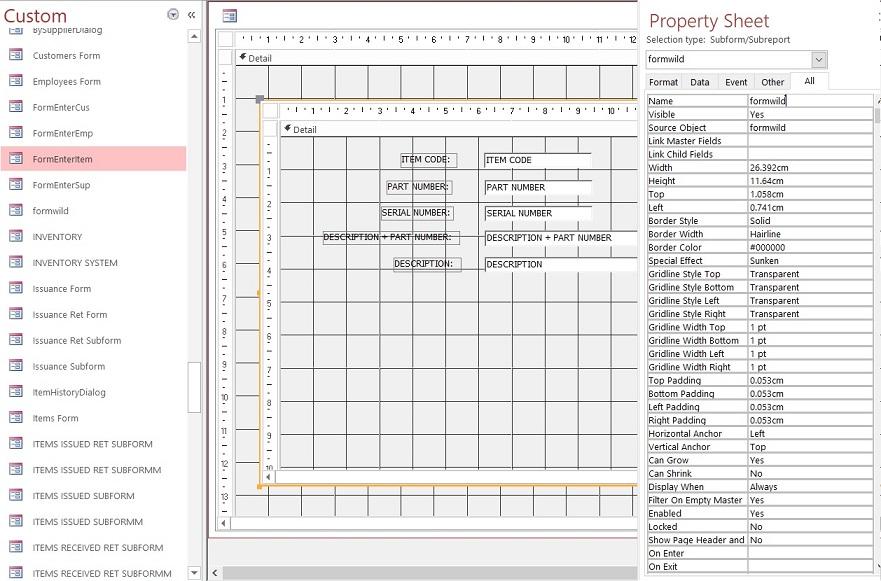
Task: Click the main form selector box at ruler corner
Action: (x=226, y=39)
